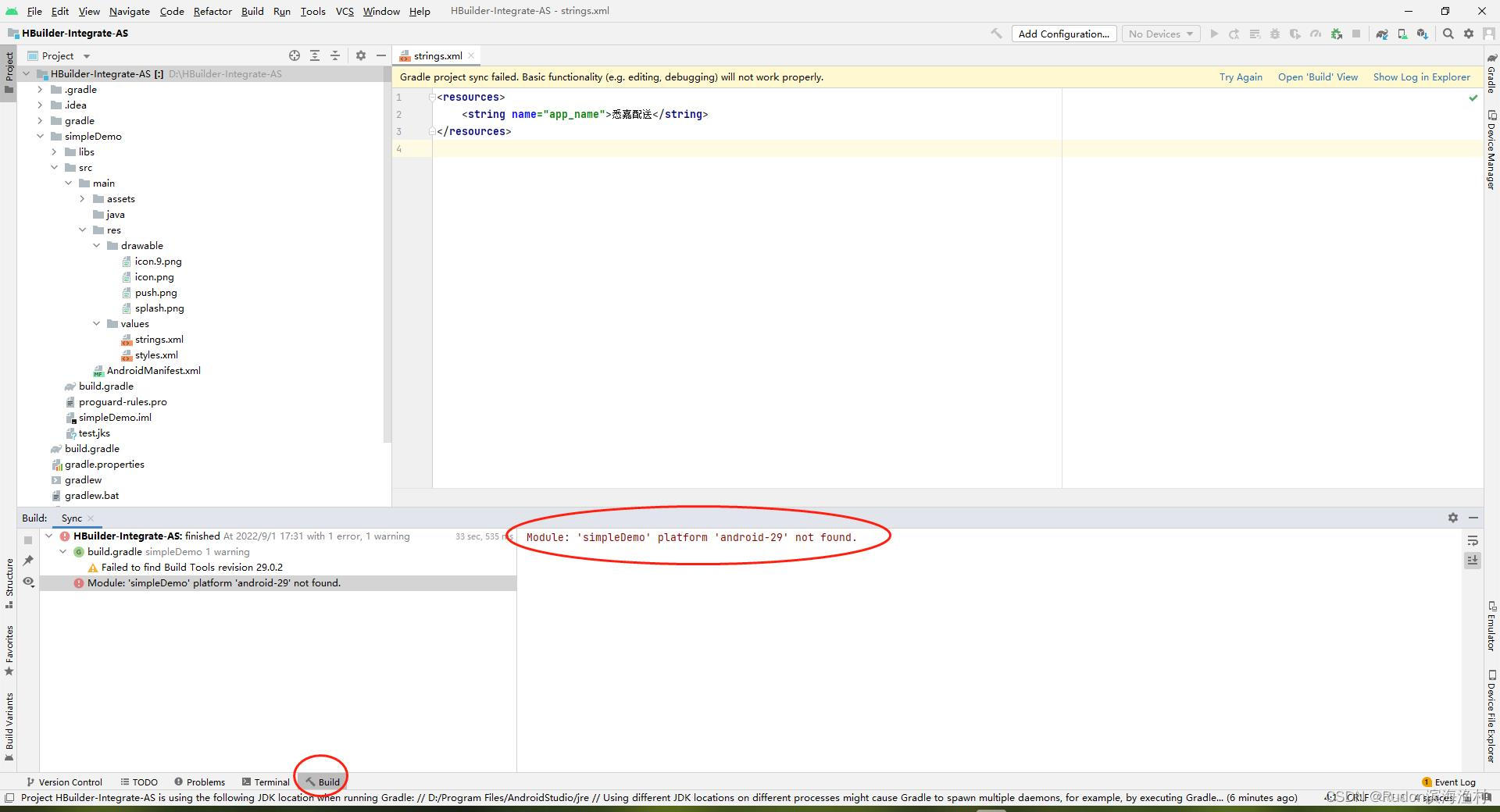The image size is (1500, 812).
Task: Pin the Build tool window
Action: click(x=29, y=561)
